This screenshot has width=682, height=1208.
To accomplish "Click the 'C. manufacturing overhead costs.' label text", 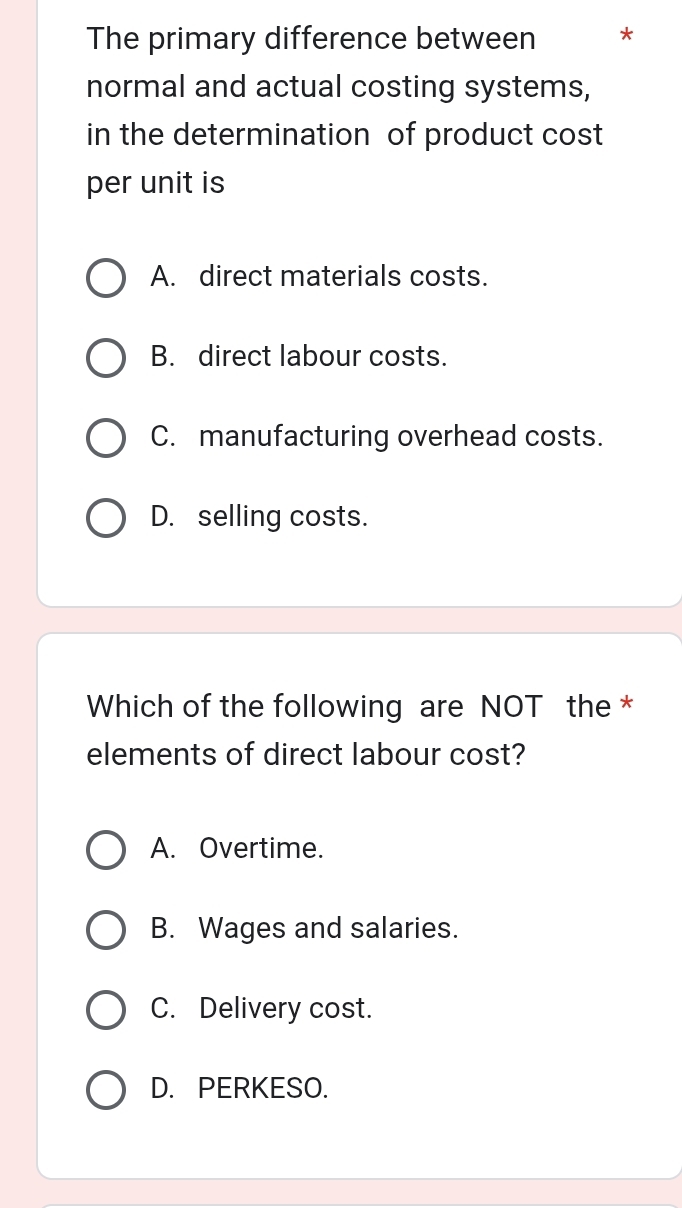I will tap(377, 437).
